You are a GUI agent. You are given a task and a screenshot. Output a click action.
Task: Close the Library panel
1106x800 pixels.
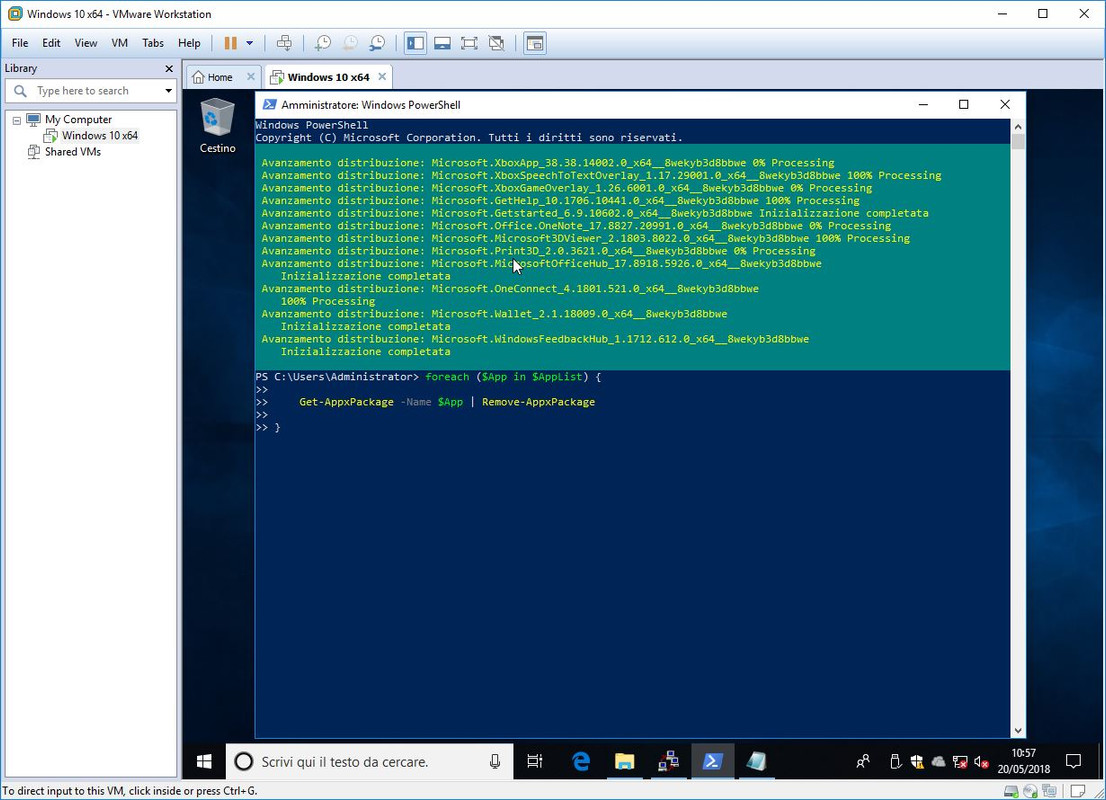[x=169, y=68]
